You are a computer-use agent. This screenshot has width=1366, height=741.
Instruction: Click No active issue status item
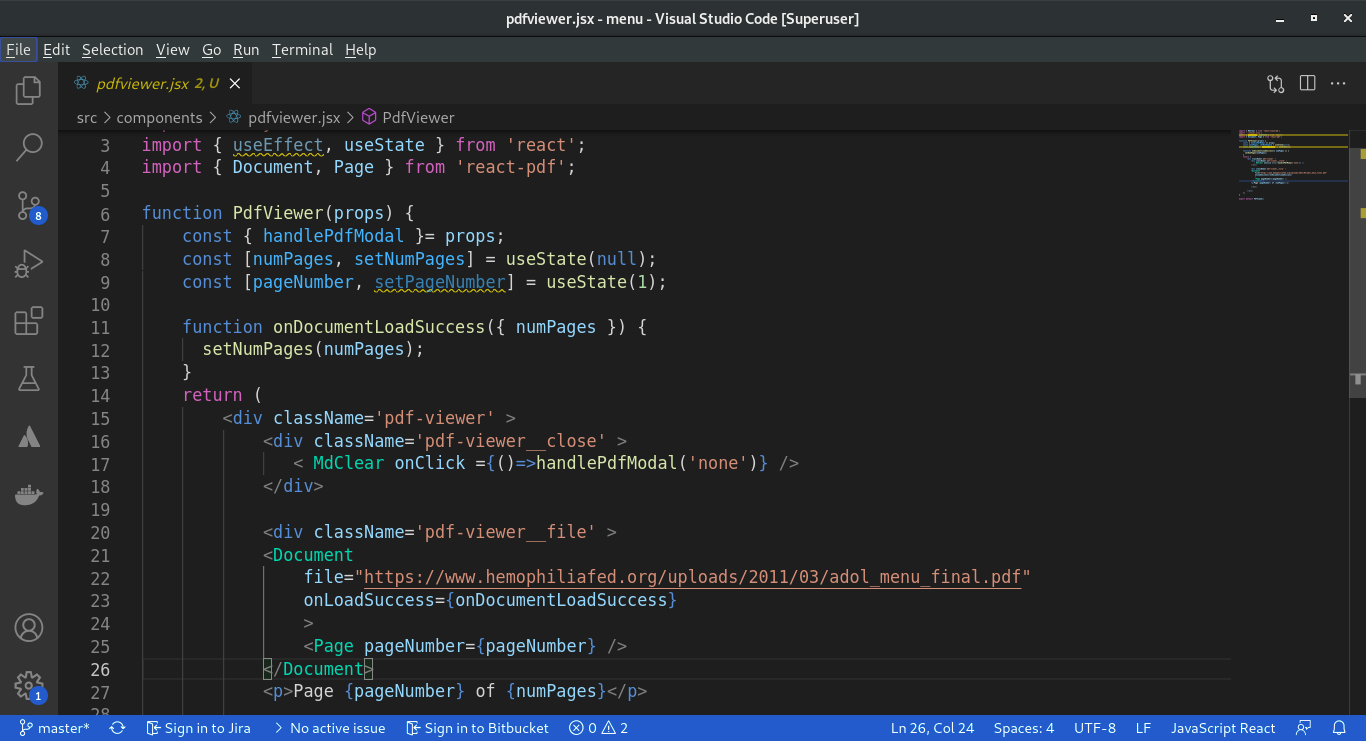click(329, 728)
